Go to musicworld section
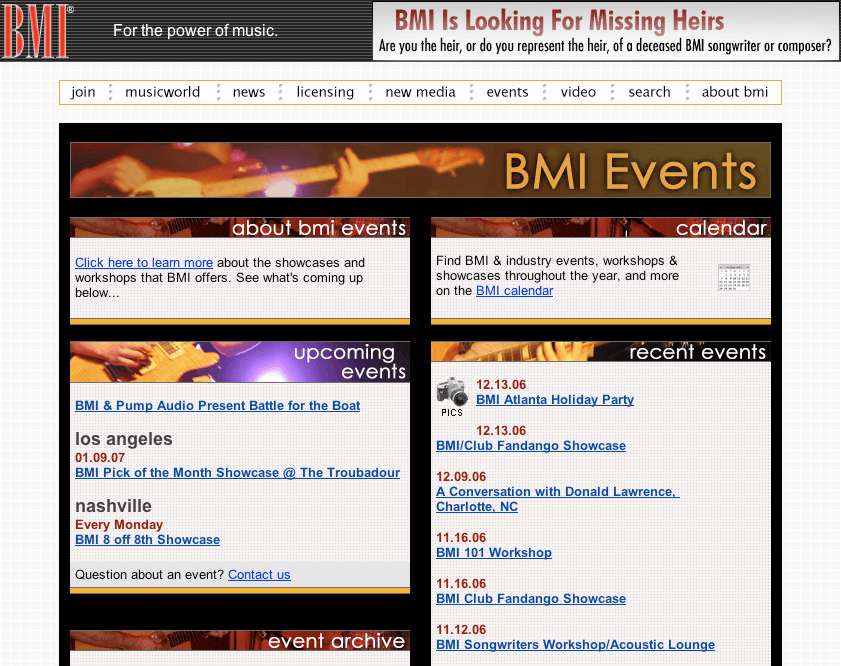This screenshot has width=841, height=666. pos(163,92)
